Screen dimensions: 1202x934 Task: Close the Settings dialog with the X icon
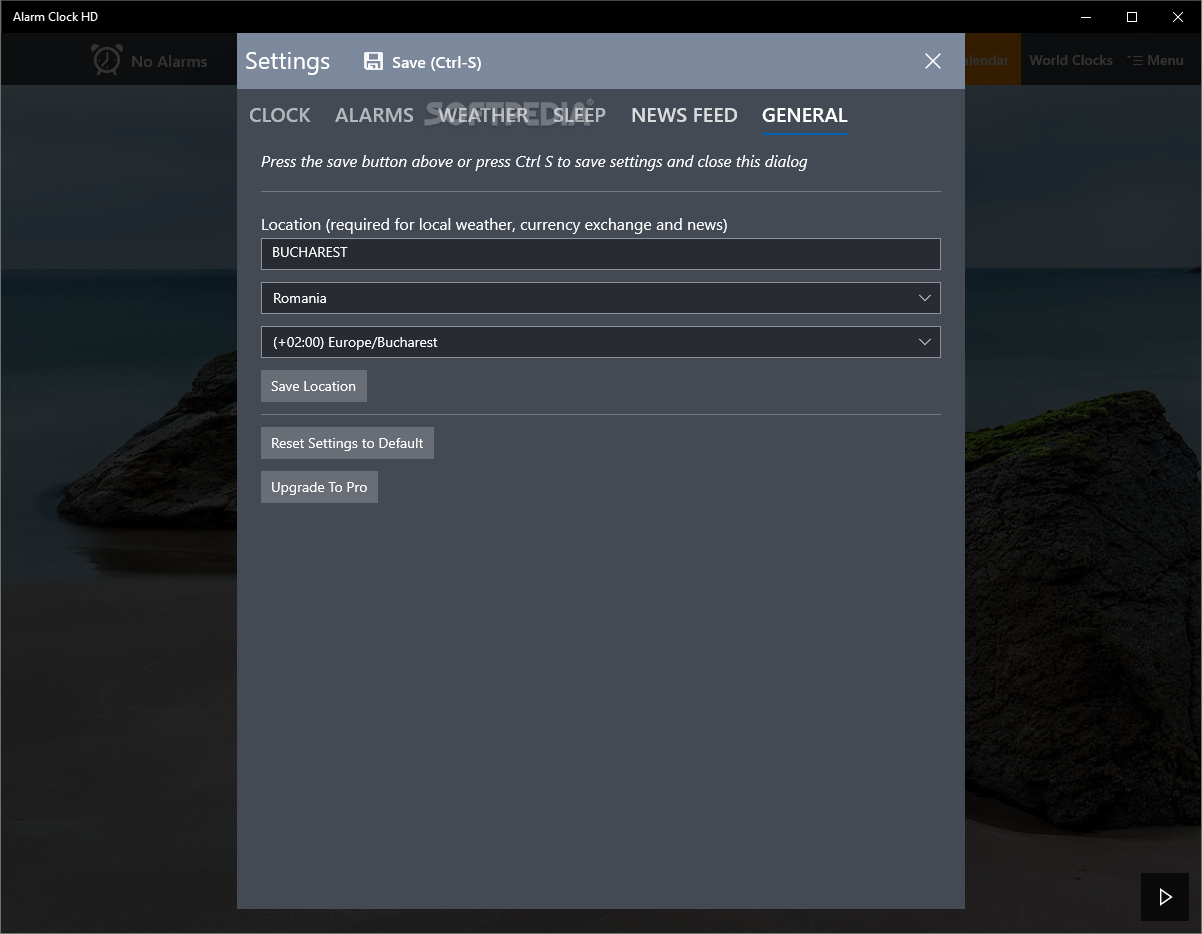pyautogui.click(x=932, y=61)
